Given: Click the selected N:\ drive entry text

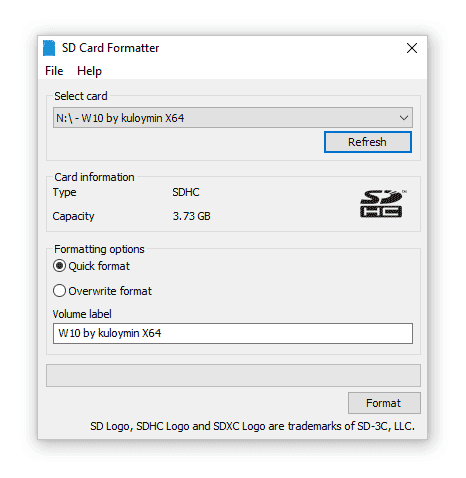Looking at the screenshot, I should [120, 118].
